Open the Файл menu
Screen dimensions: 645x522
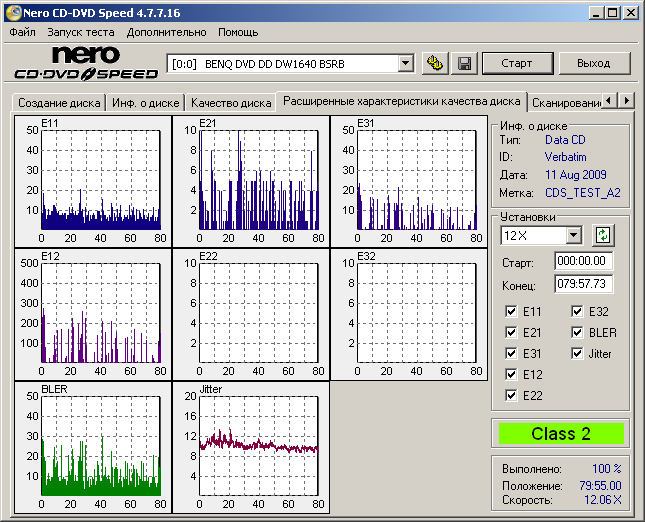point(22,32)
